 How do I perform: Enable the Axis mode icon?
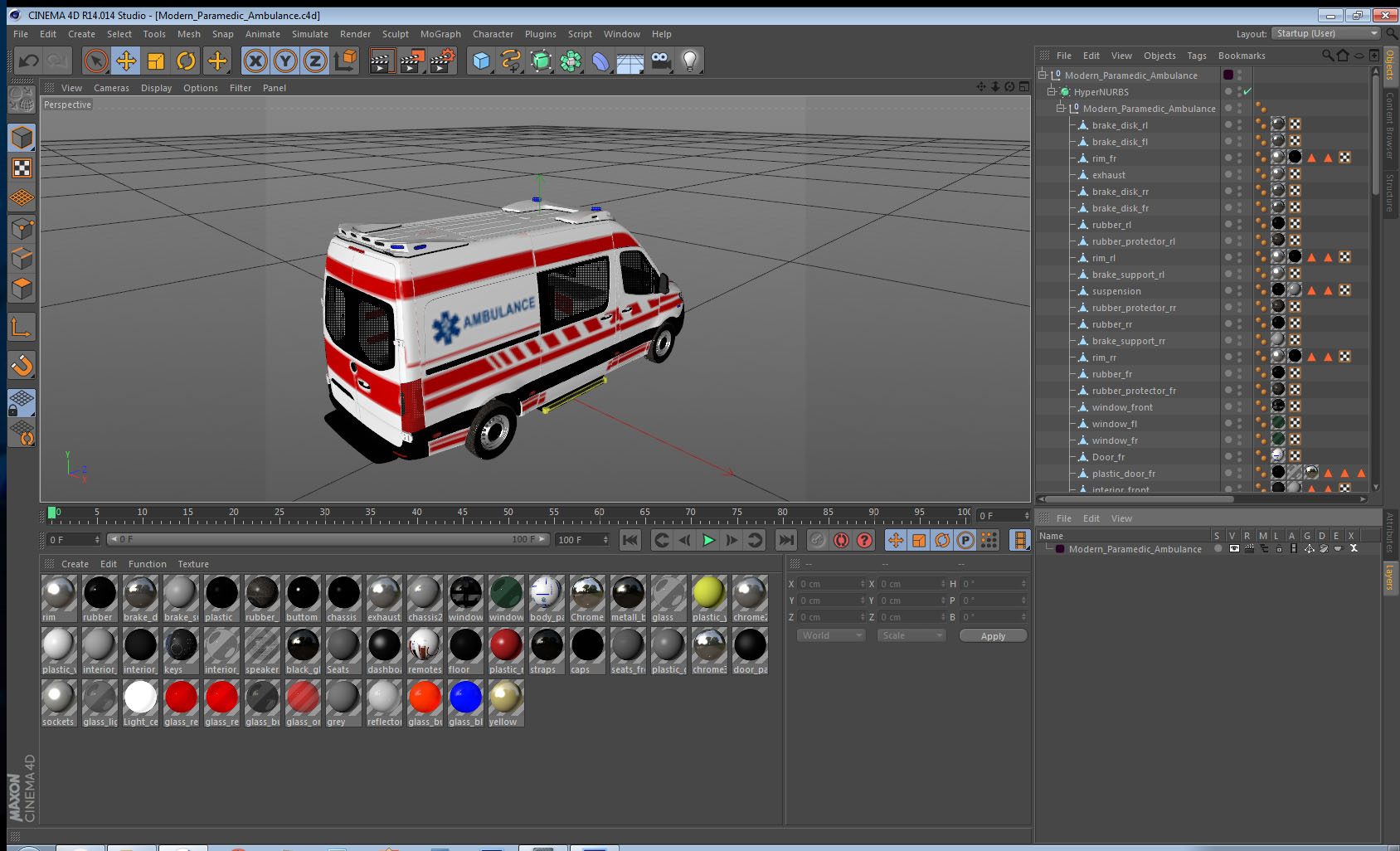point(22,328)
